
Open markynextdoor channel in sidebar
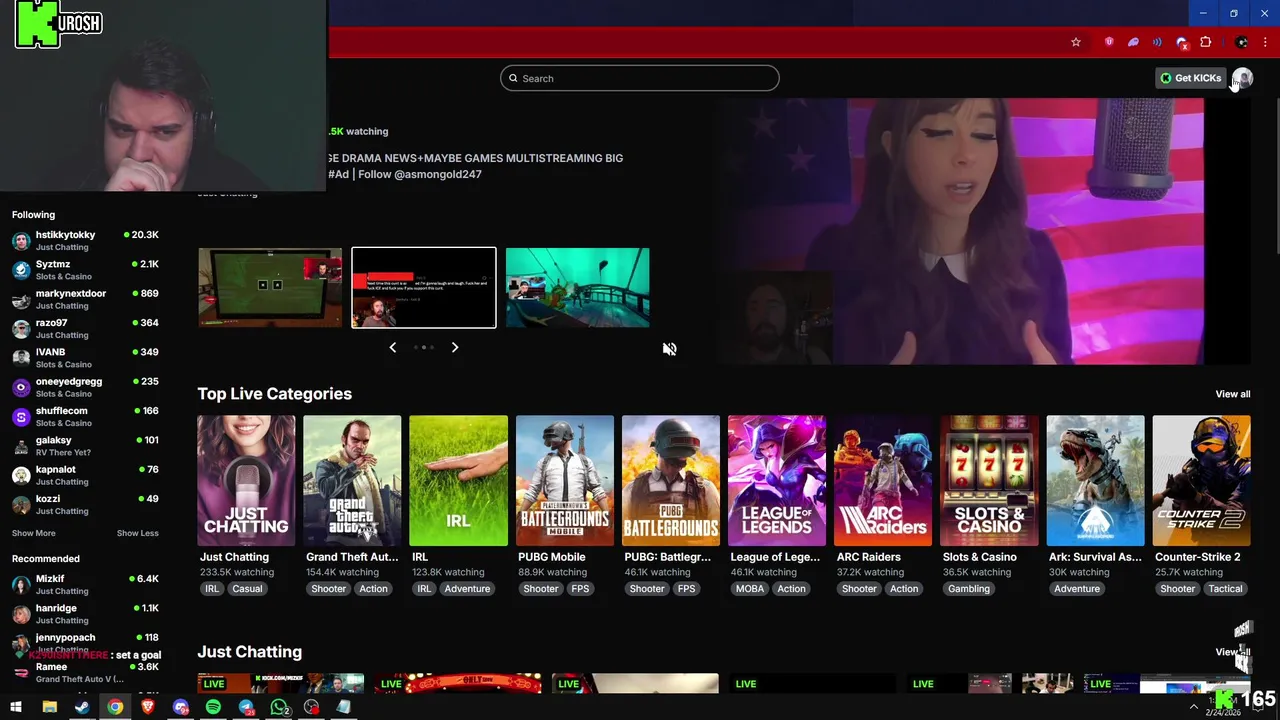(85, 299)
